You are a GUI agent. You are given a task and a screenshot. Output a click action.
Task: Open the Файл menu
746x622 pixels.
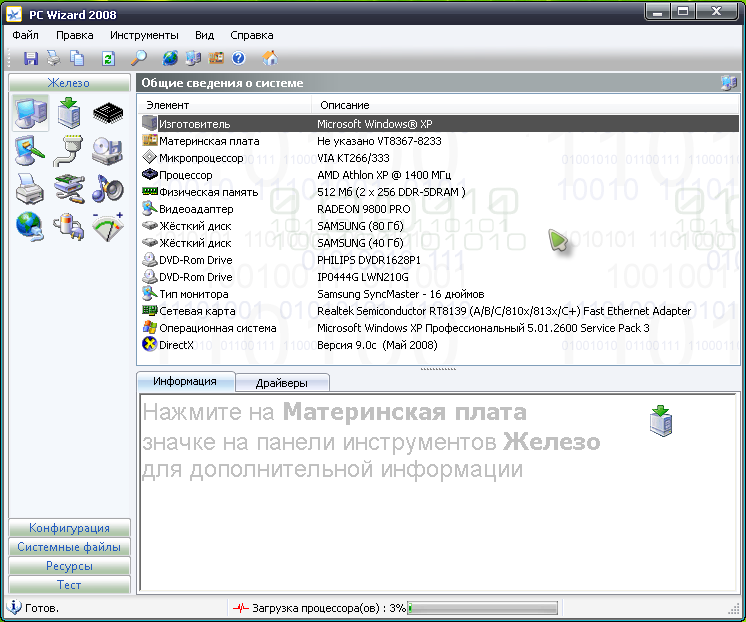(x=26, y=35)
